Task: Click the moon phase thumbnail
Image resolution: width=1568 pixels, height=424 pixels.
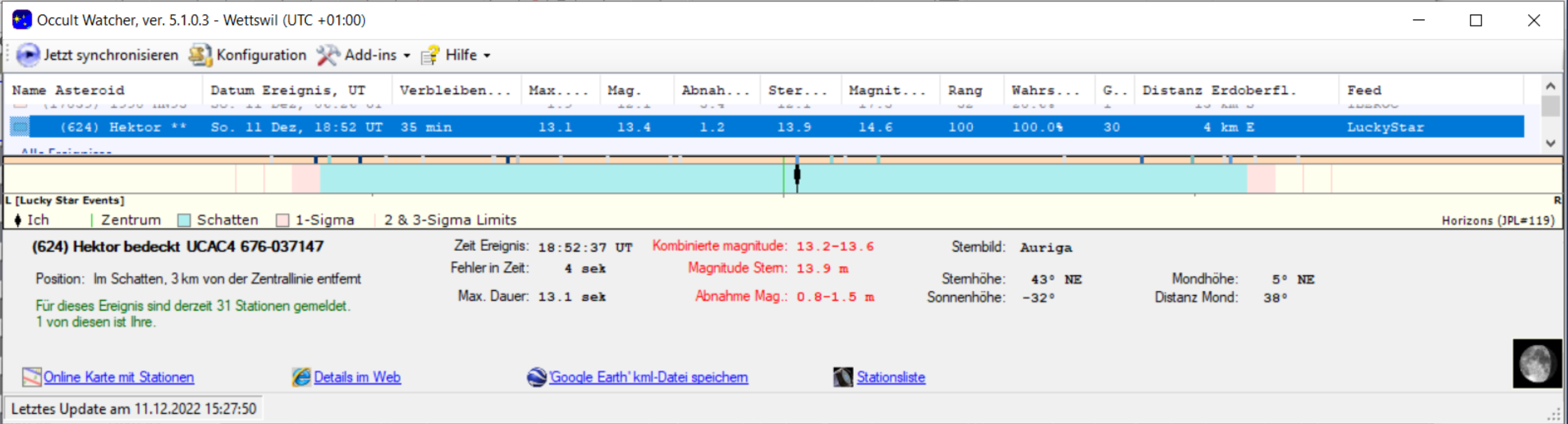Action: (1536, 363)
